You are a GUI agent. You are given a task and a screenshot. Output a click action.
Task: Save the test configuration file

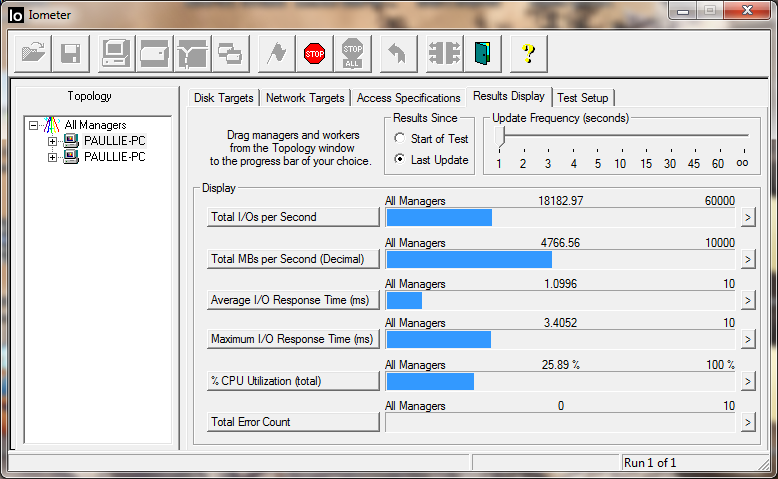pyautogui.click(x=71, y=53)
